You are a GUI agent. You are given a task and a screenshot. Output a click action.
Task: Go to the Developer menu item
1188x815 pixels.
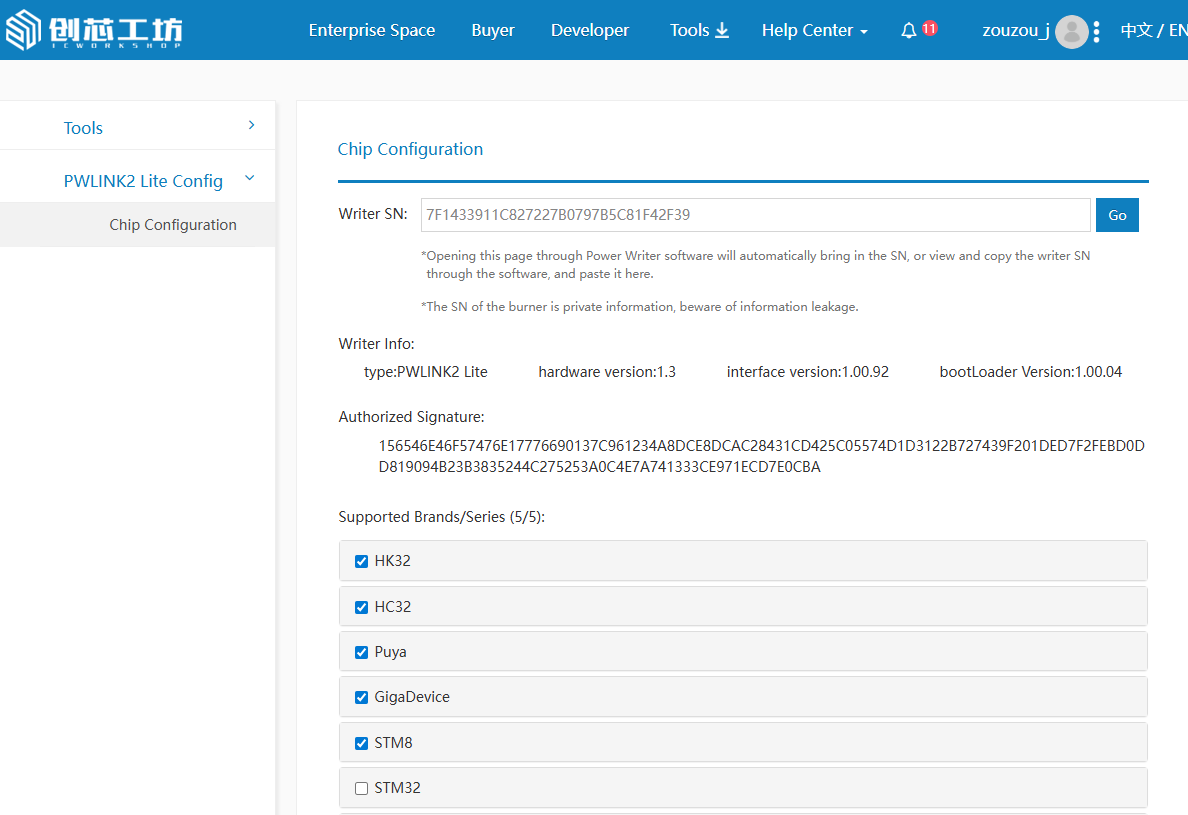[x=590, y=31]
